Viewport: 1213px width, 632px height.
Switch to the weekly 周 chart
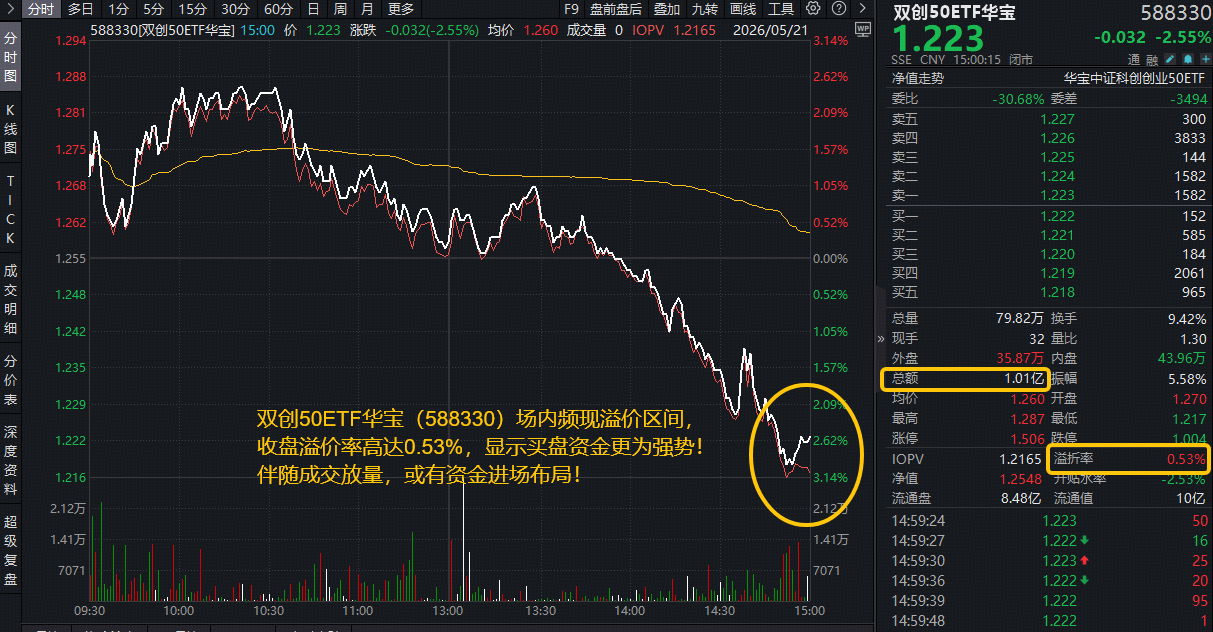coord(341,8)
